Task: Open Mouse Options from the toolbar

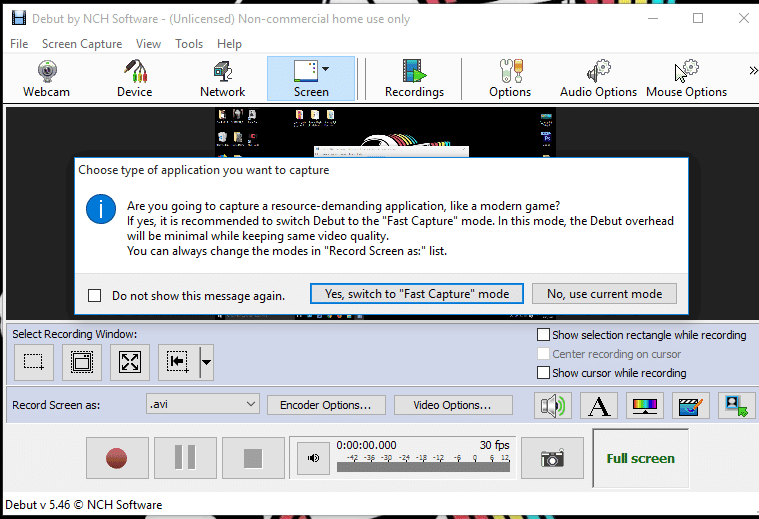Action: point(686,79)
